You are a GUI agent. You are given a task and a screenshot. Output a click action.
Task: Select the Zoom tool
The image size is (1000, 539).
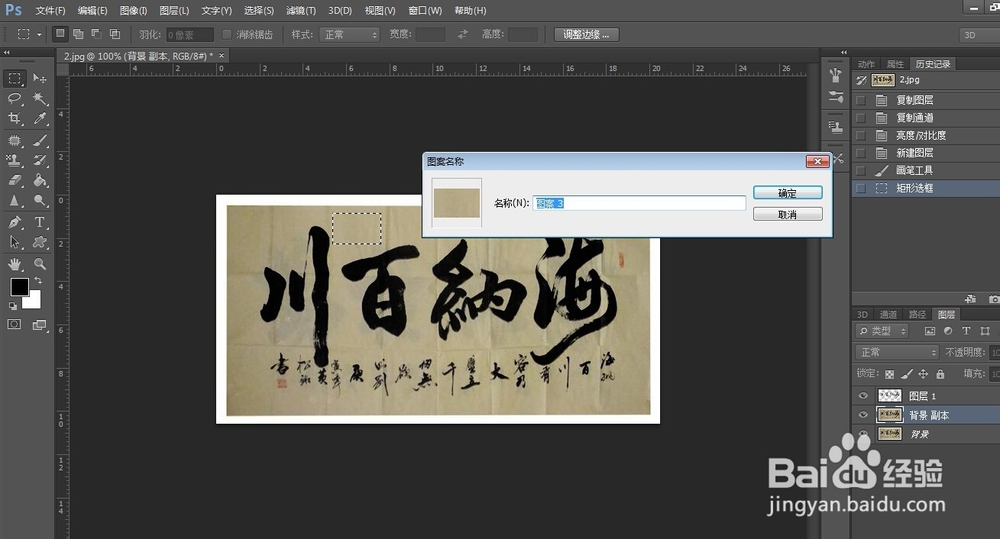coord(40,263)
